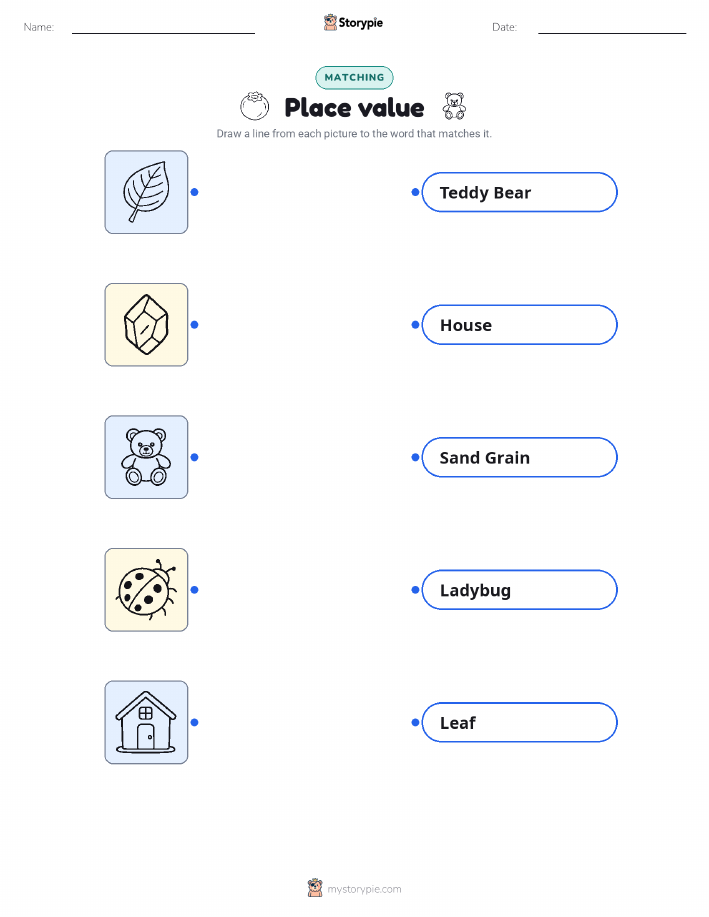Click the house picture tile
Image resolution: width=709 pixels, height=917 pixels.
point(146,722)
